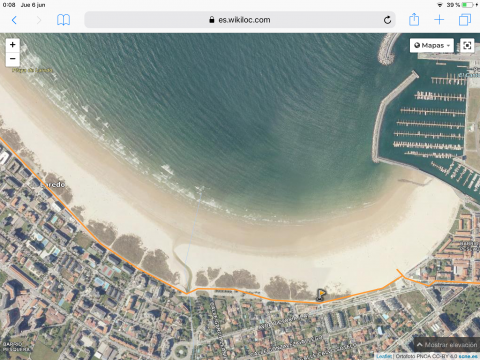The height and width of the screenshot is (360, 480).
Task: Tap the battery indicator in status bar
Action: pyautogui.click(x=468, y=5)
